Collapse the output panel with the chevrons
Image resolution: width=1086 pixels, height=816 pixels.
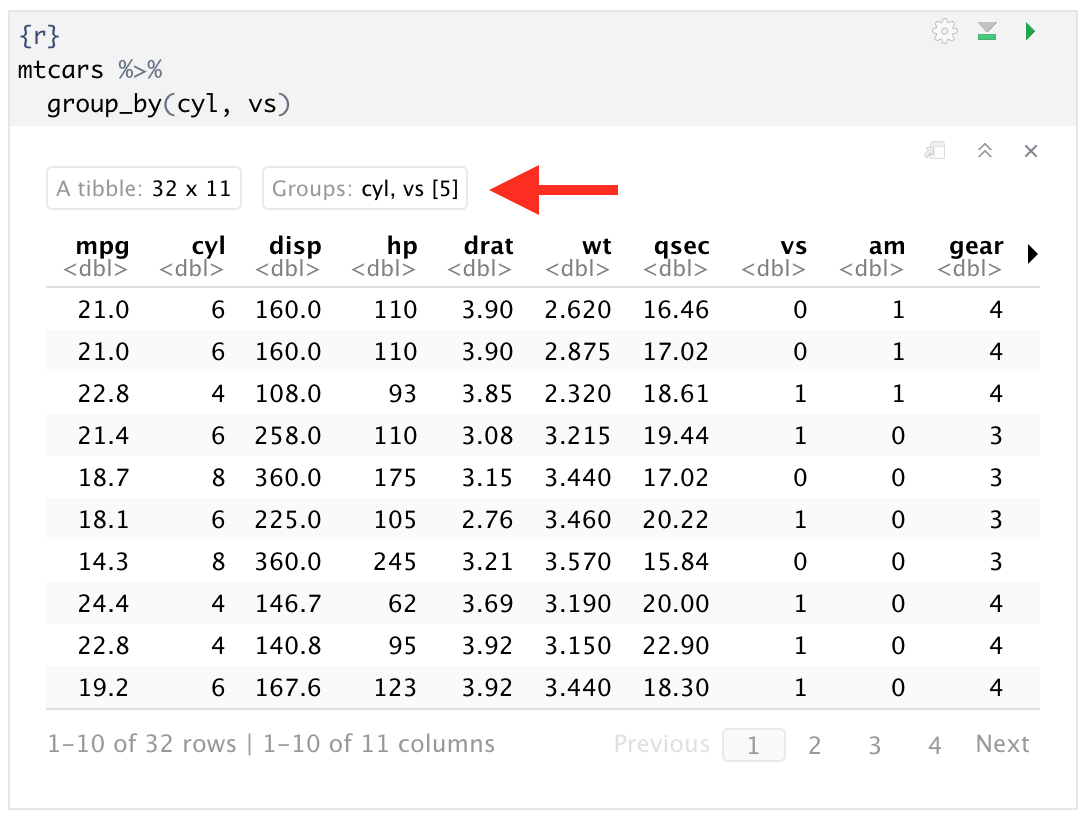point(985,150)
